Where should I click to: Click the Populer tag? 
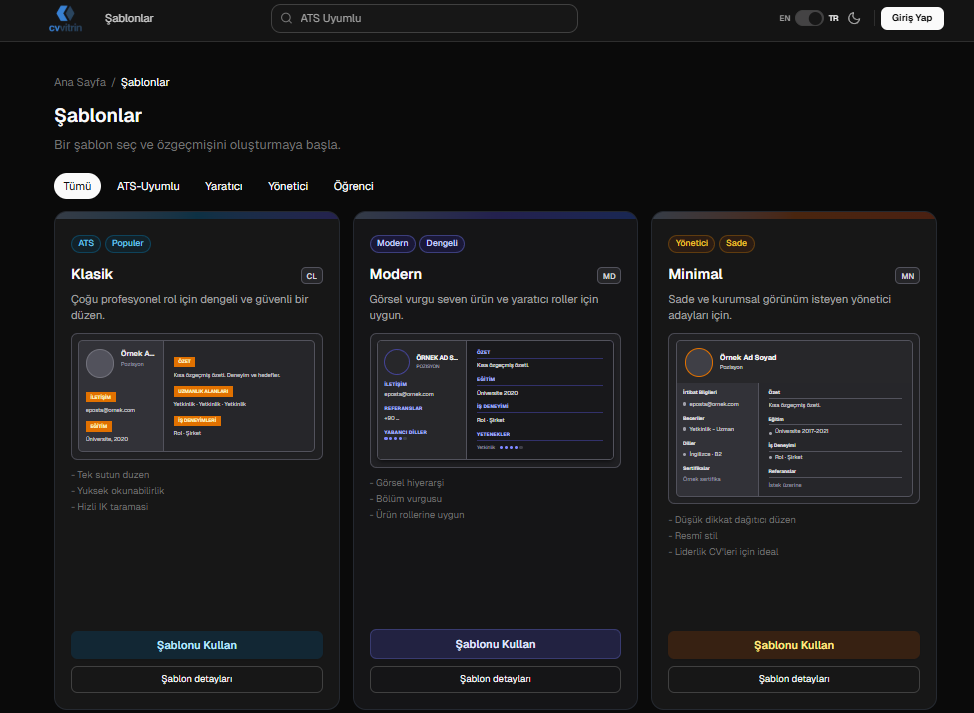(x=128, y=243)
